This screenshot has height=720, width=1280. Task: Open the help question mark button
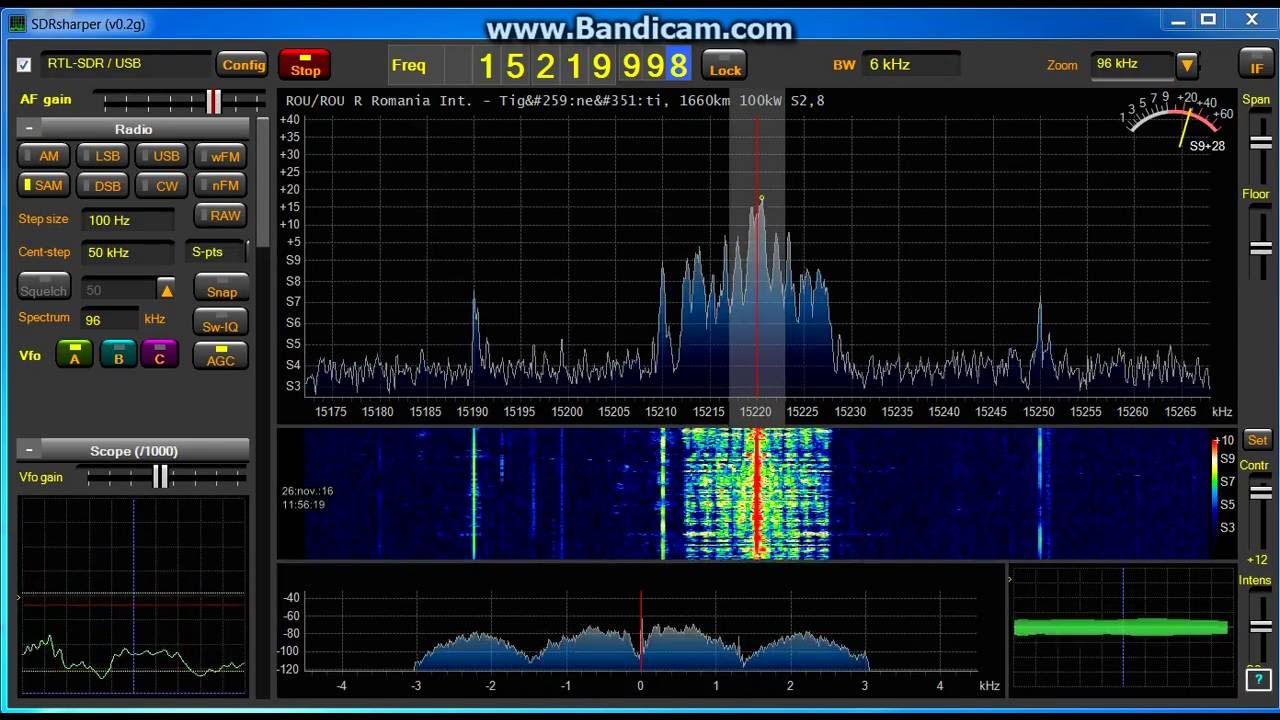(x=1258, y=680)
